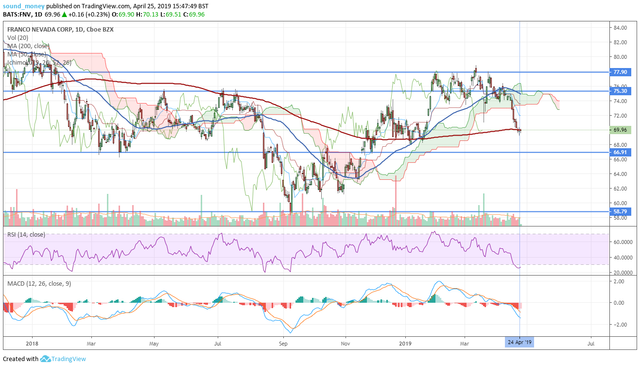The height and width of the screenshot is (367, 640).
Task: Select the Vol (20) indicator label
Action: [x=18, y=38]
